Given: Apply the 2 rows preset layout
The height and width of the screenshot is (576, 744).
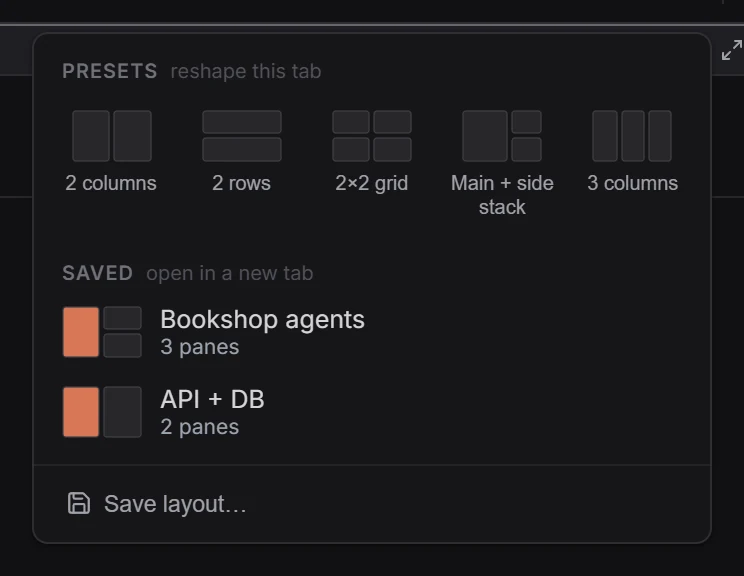Looking at the screenshot, I should click(242, 151).
